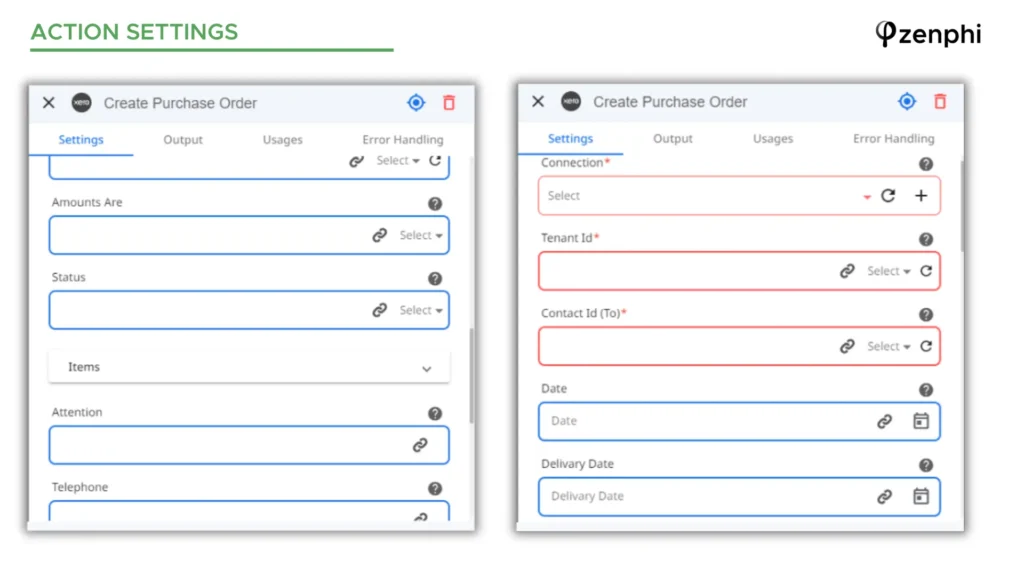Refresh the Tenant Id list
Image resolution: width=1024 pixels, height=576 pixels.
coord(926,271)
